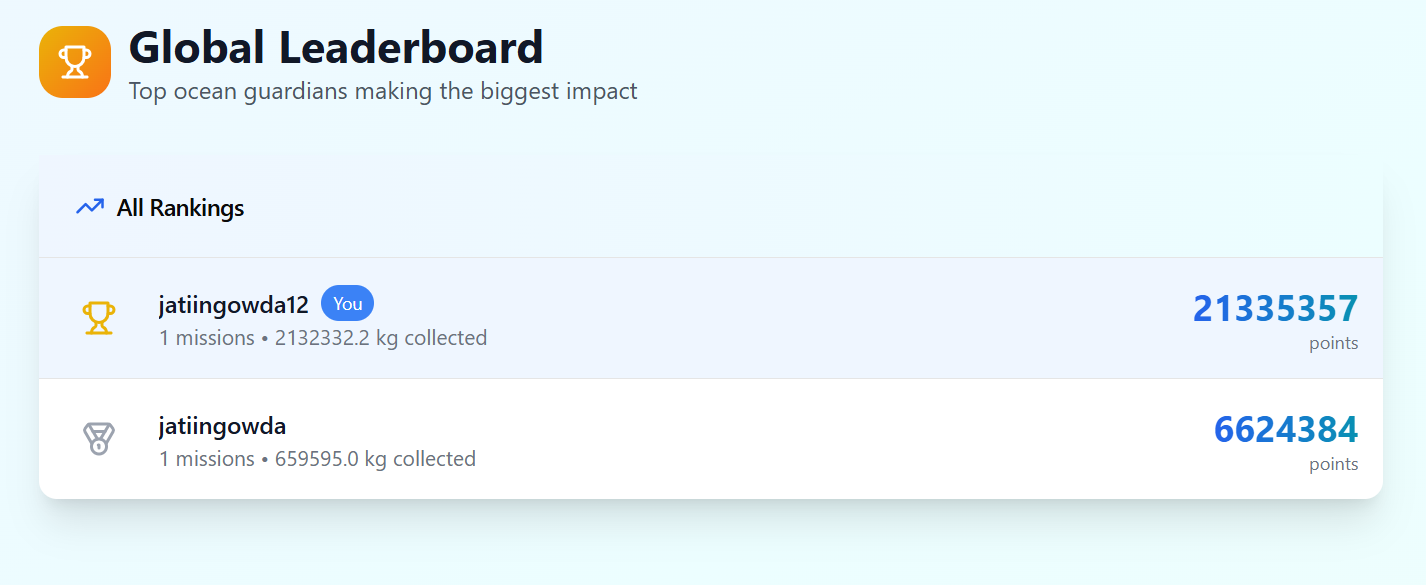This screenshot has height=585, width=1426.
Task: Open jatiingowda username in second row
Action: pyautogui.click(x=222, y=426)
